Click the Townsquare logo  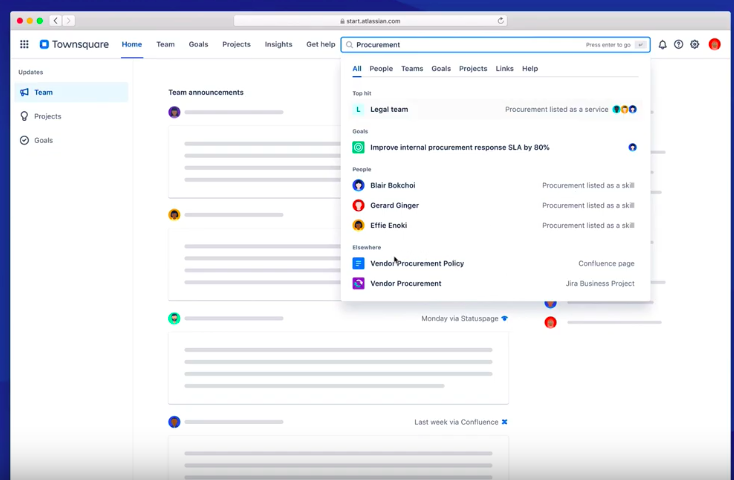74,44
